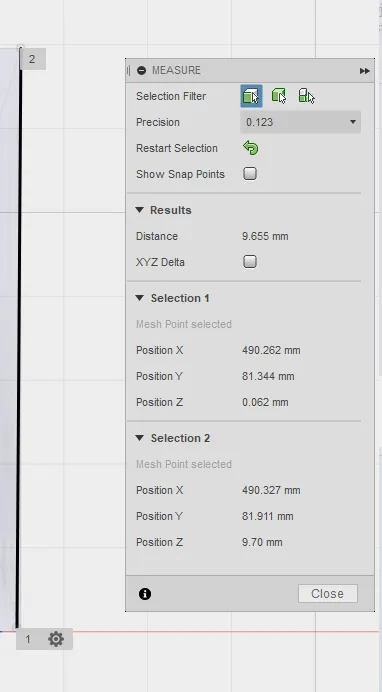Enable the Show Snap Points checkbox
This screenshot has width=382, height=692.
[250, 173]
